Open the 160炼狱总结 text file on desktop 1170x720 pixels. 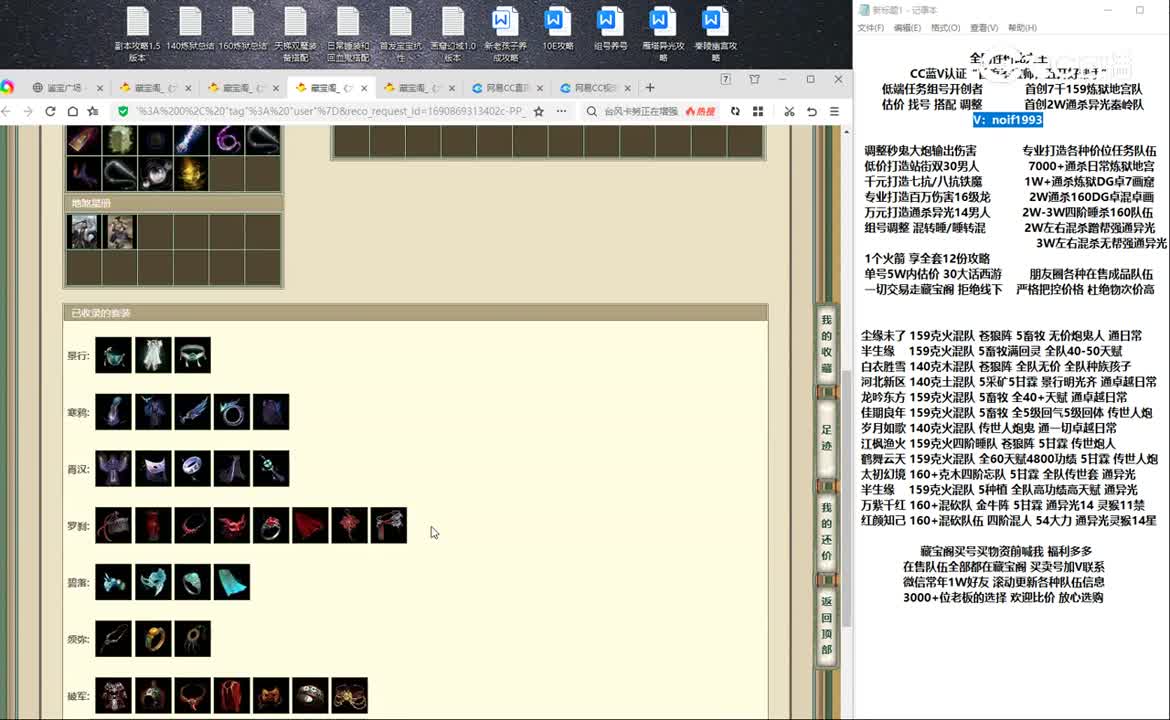pyautogui.click(x=243, y=28)
